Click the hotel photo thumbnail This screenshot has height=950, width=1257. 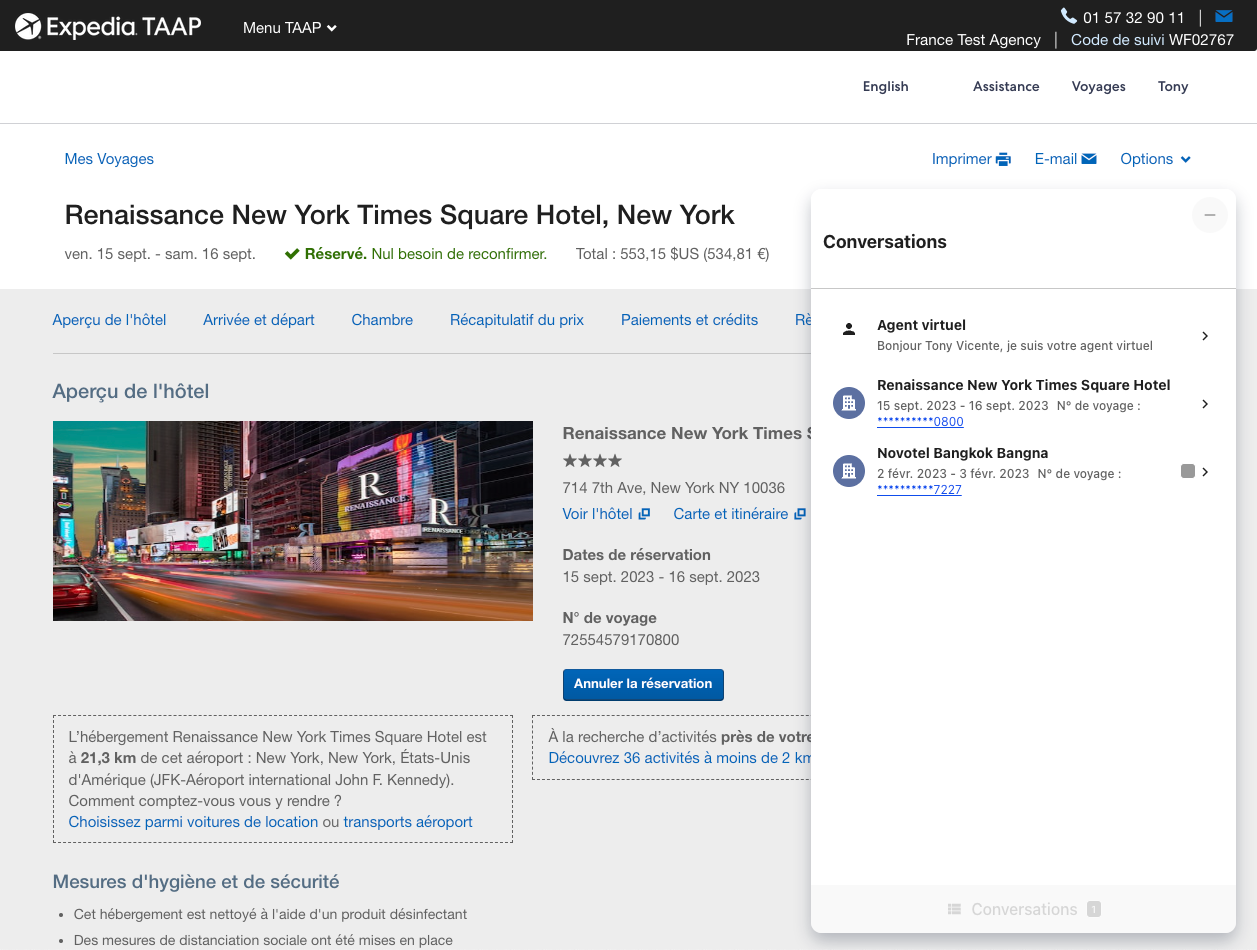(x=293, y=521)
